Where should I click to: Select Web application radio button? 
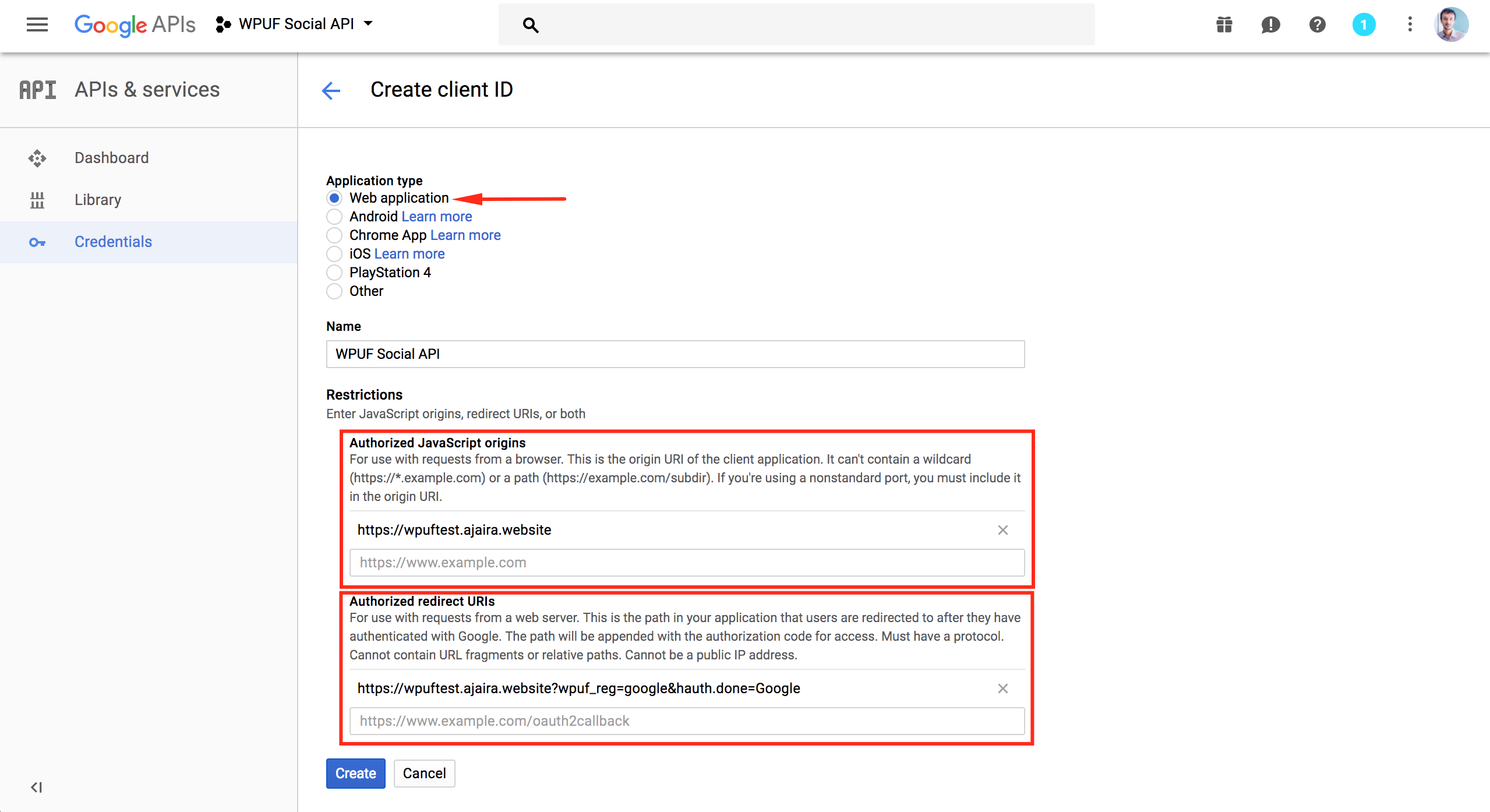(x=334, y=198)
